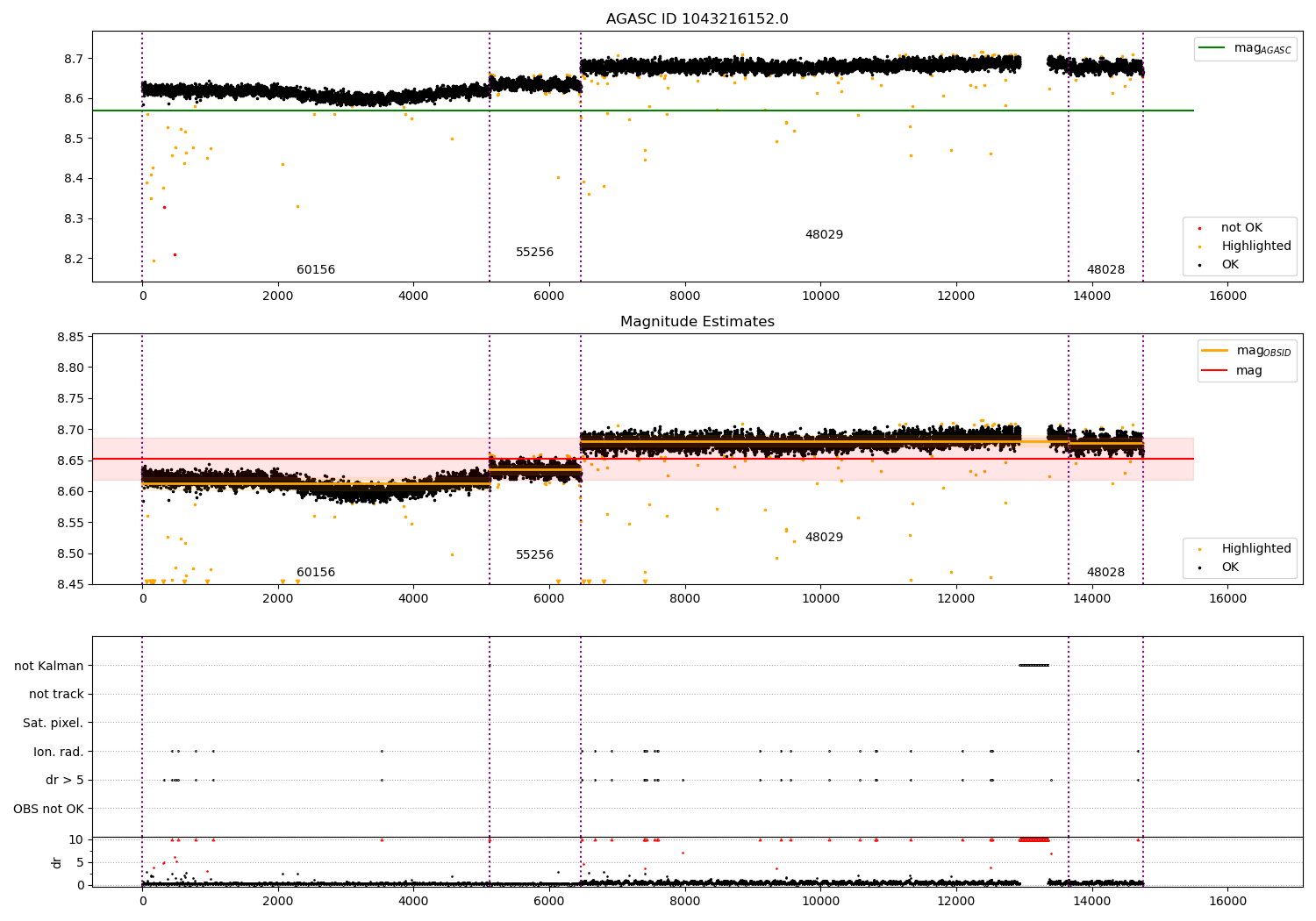This screenshot has height=921, width=1316.
Task: Click the 'OK' legend entry in the Magnitude Estimates plot
Action: click(x=1230, y=568)
